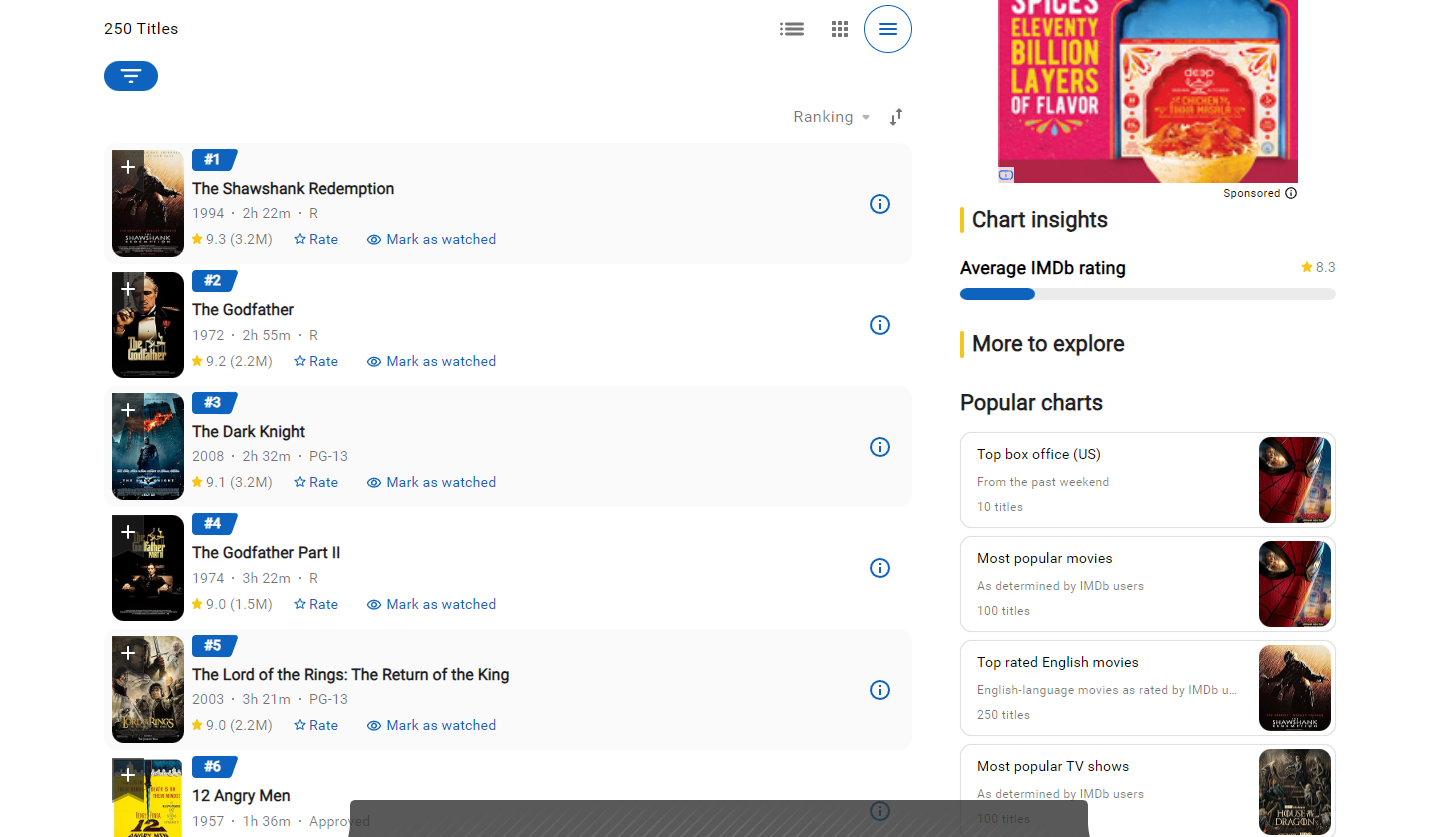Rate The Lord of the Rings: Return of the King
Image resolution: width=1440 pixels, height=837 pixels.
pyautogui.click(x=316, y=725)
